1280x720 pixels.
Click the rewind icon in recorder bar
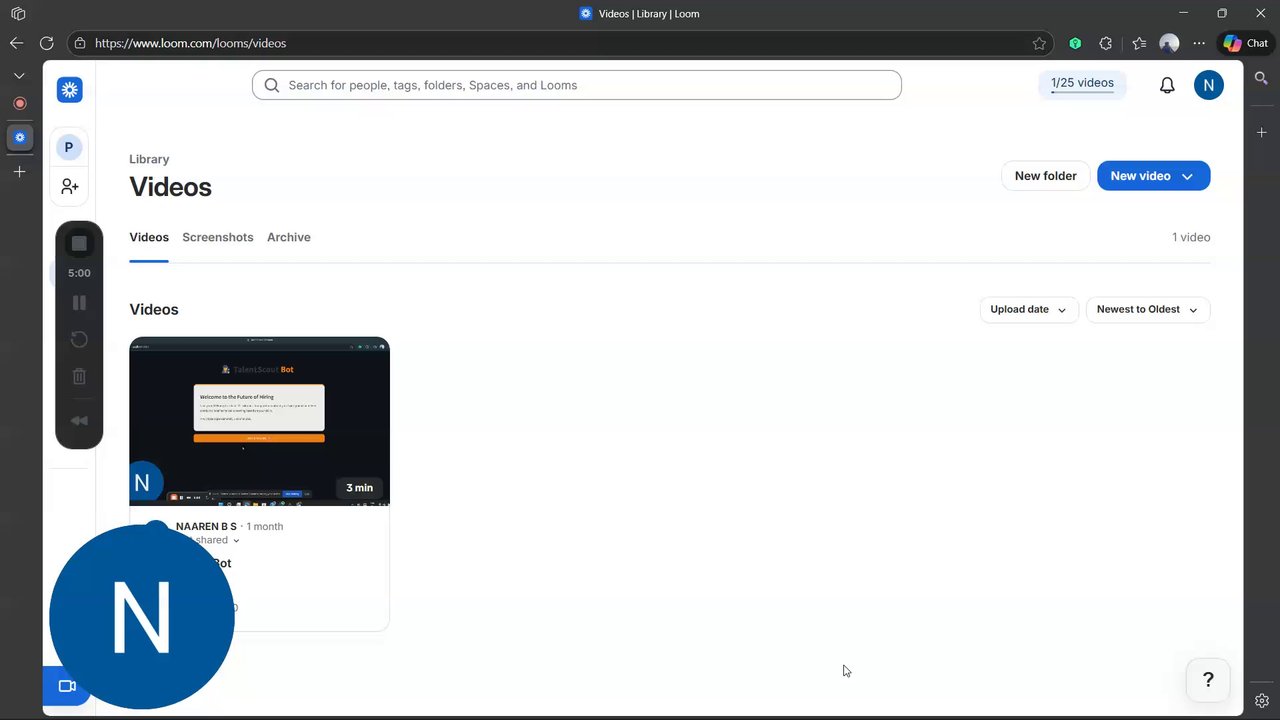tap(79, 421)
